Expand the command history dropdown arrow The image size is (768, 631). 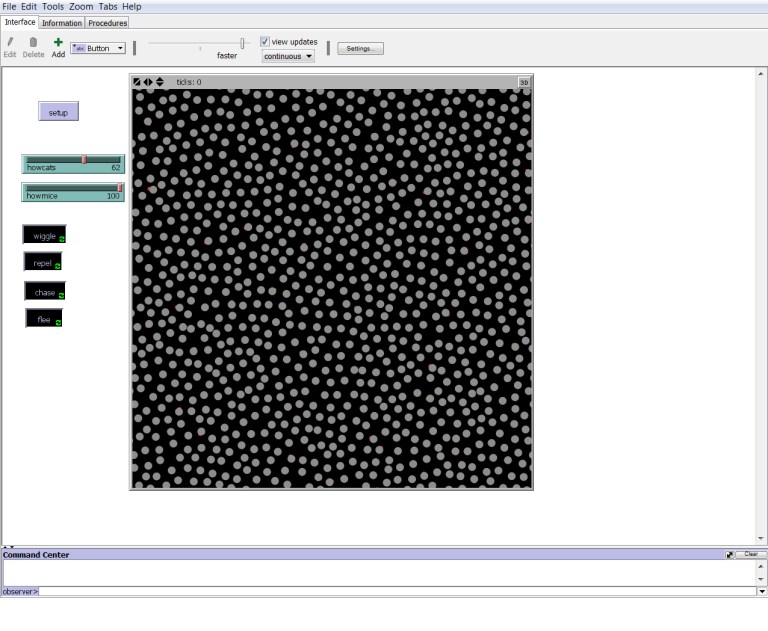(x=761, y=592)
